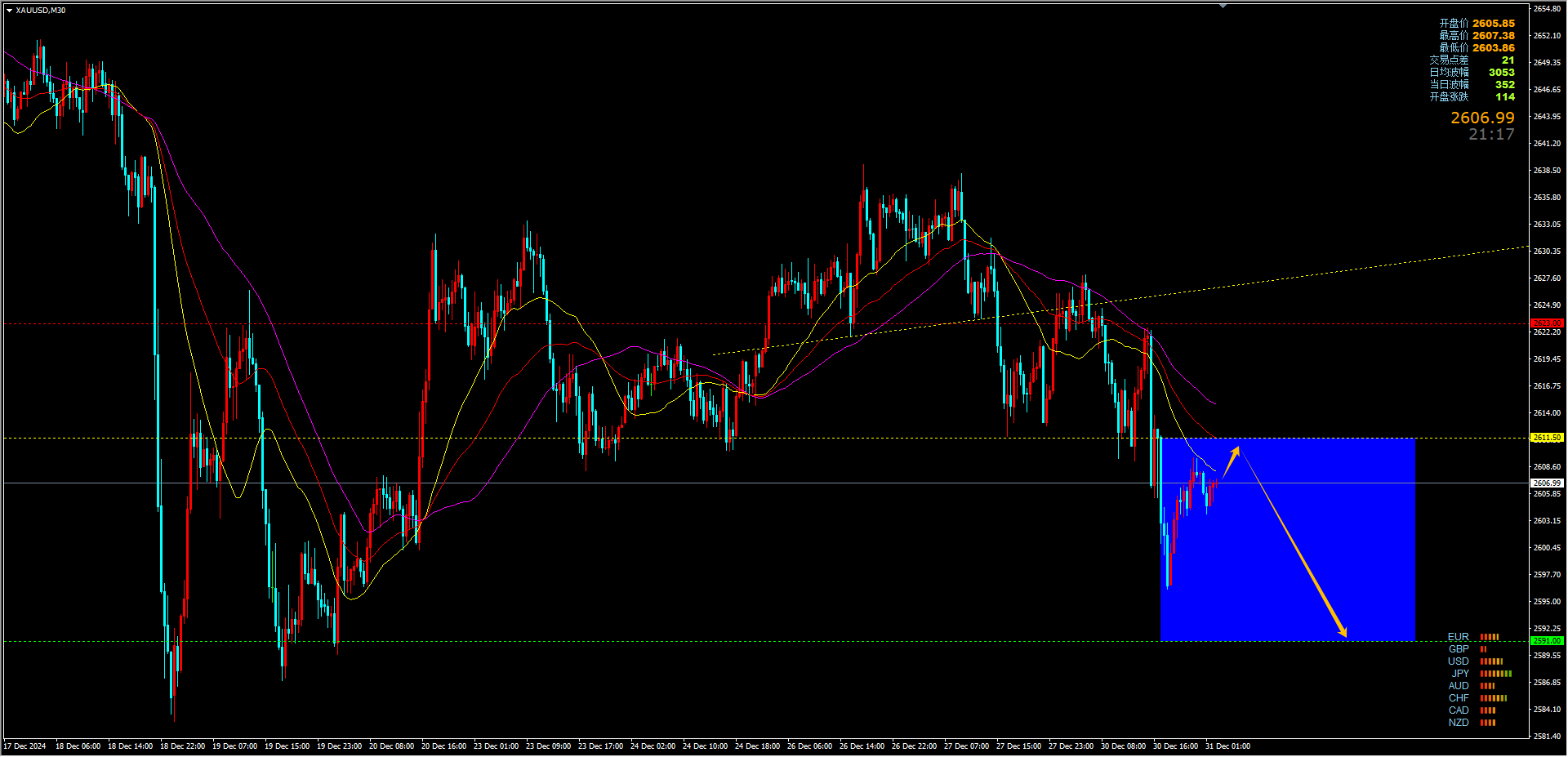Screen dimensions: 1568x757
Task: Click the 2638.50 price scale value
Action: 1547,171
